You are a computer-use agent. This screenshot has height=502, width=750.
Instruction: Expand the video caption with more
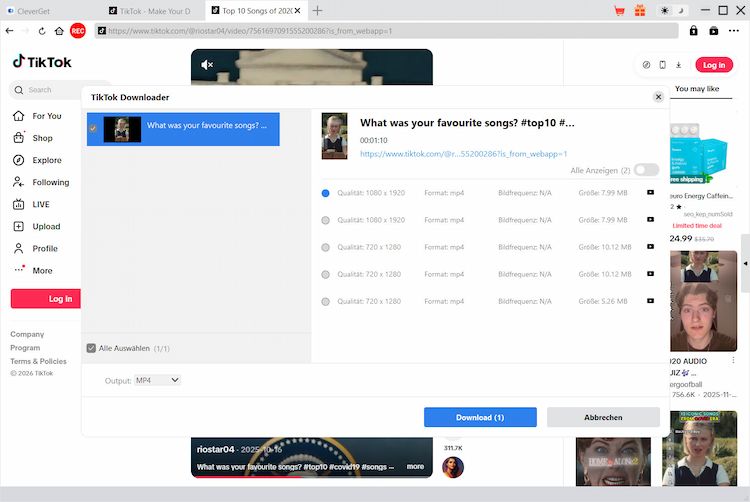click(415, 467)
